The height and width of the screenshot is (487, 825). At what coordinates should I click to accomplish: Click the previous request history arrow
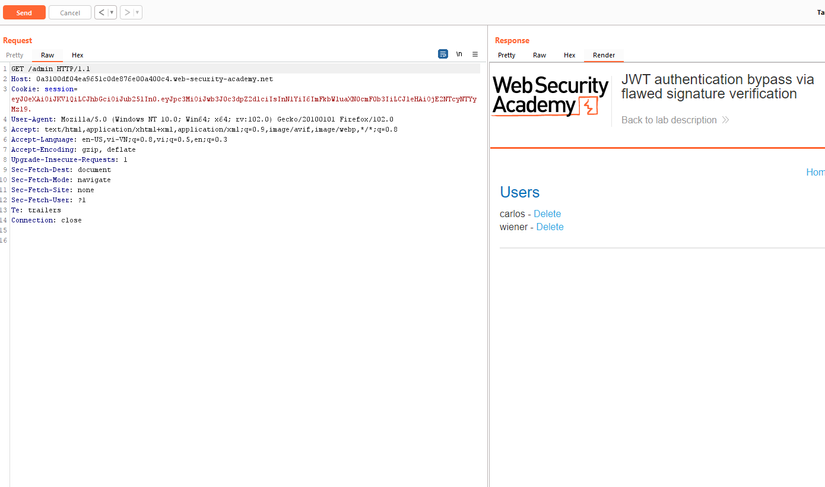click(x=101, y=13)
